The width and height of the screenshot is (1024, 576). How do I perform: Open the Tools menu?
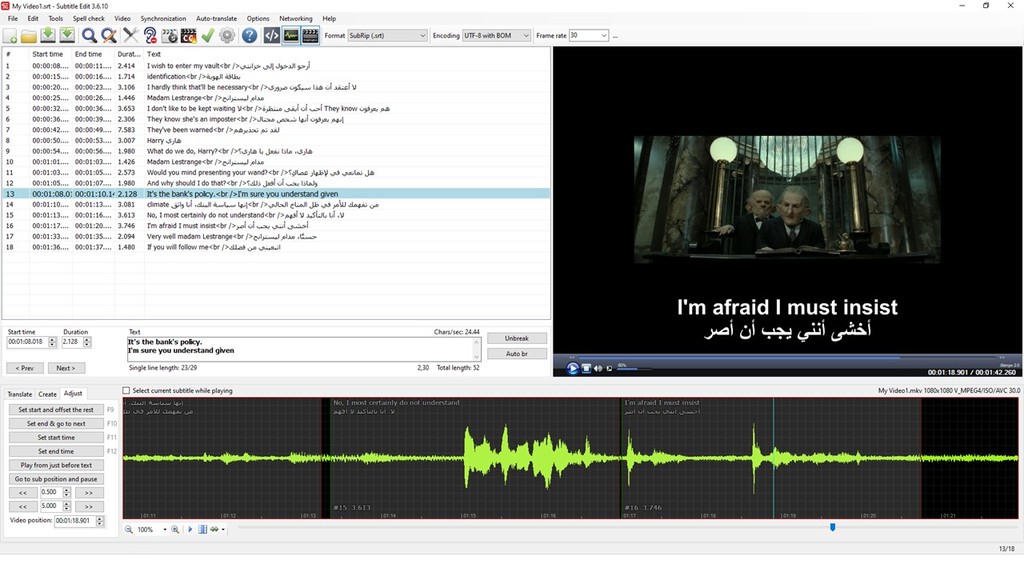[x=56, y=19]
